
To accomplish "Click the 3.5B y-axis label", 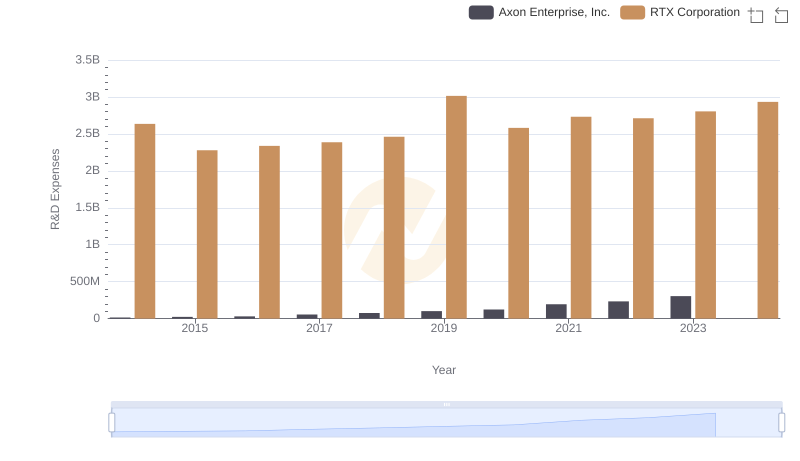I will [x=88, y=60].
